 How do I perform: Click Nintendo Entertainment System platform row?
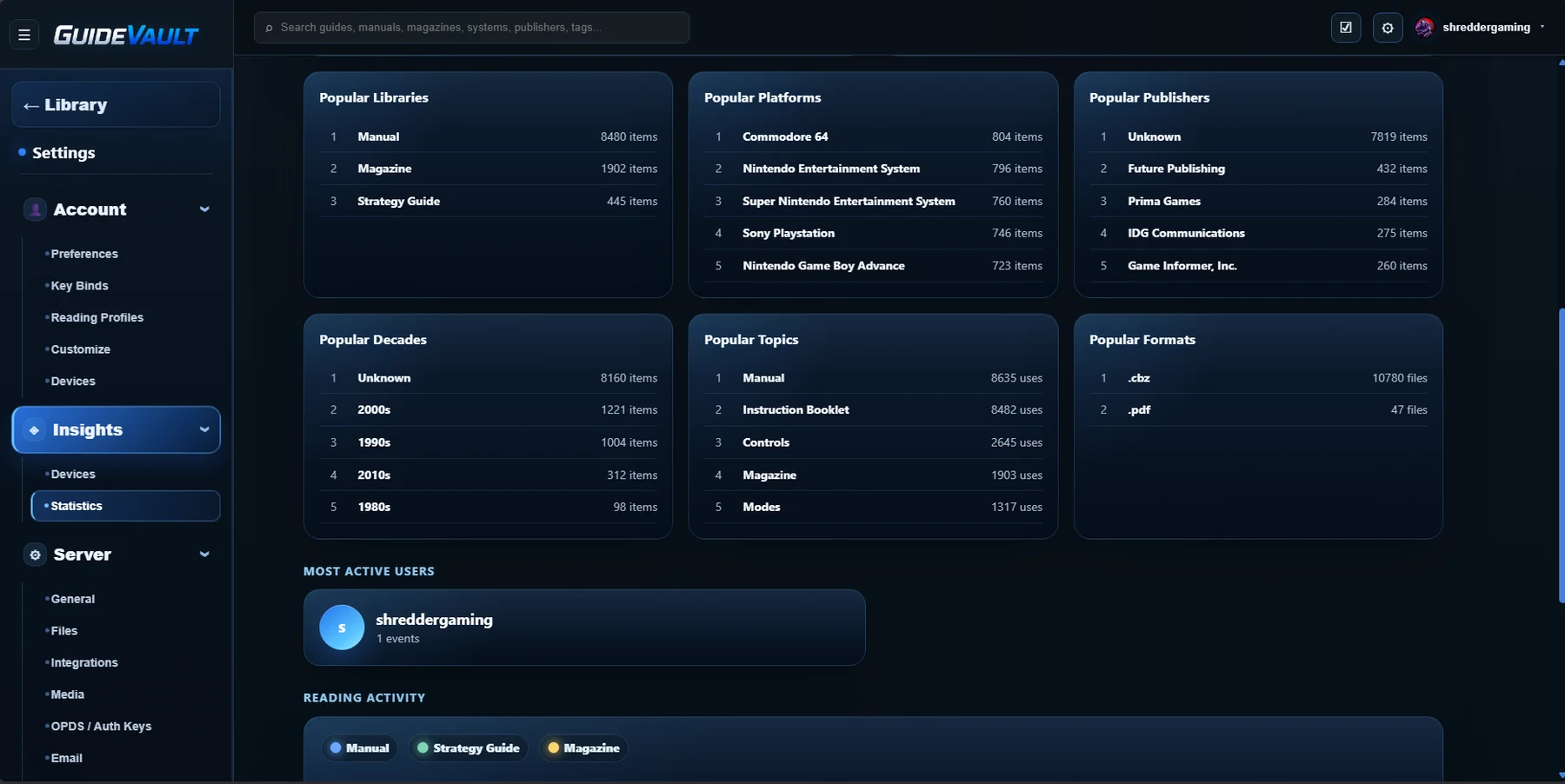(873, 169)
